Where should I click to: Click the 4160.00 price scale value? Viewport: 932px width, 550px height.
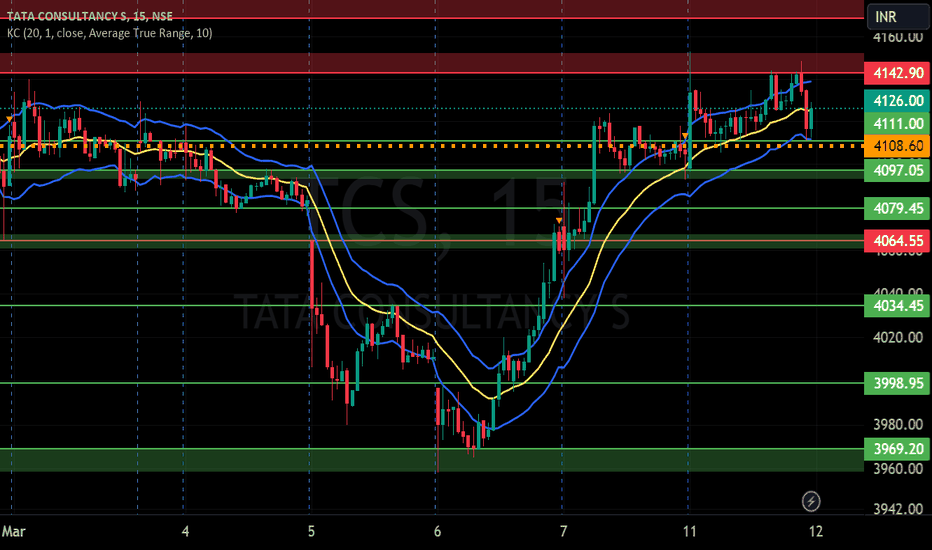click(x=898, y=38)
